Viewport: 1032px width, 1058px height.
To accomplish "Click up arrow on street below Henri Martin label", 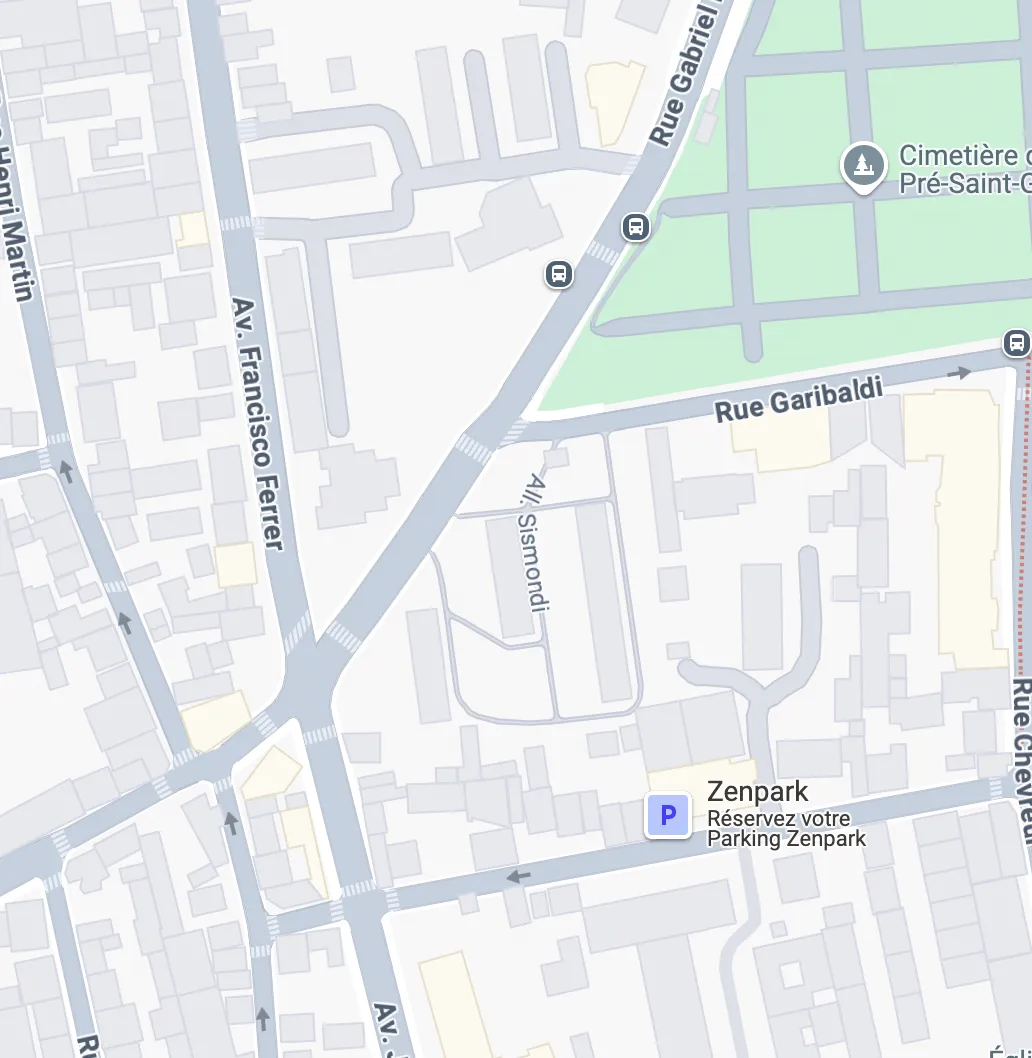I will coord(66,471).
